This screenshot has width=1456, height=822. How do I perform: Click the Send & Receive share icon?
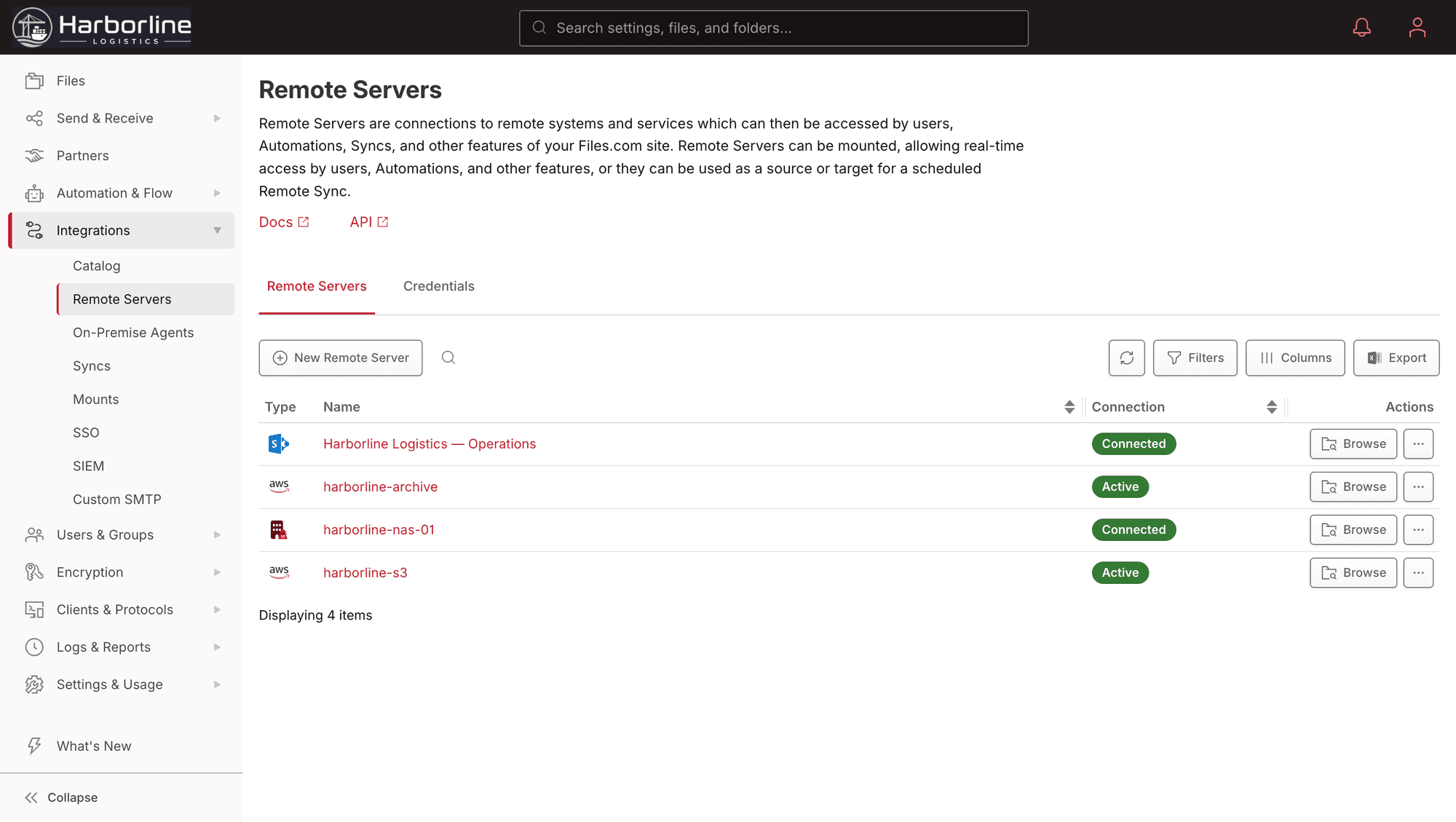coord(34,118)
